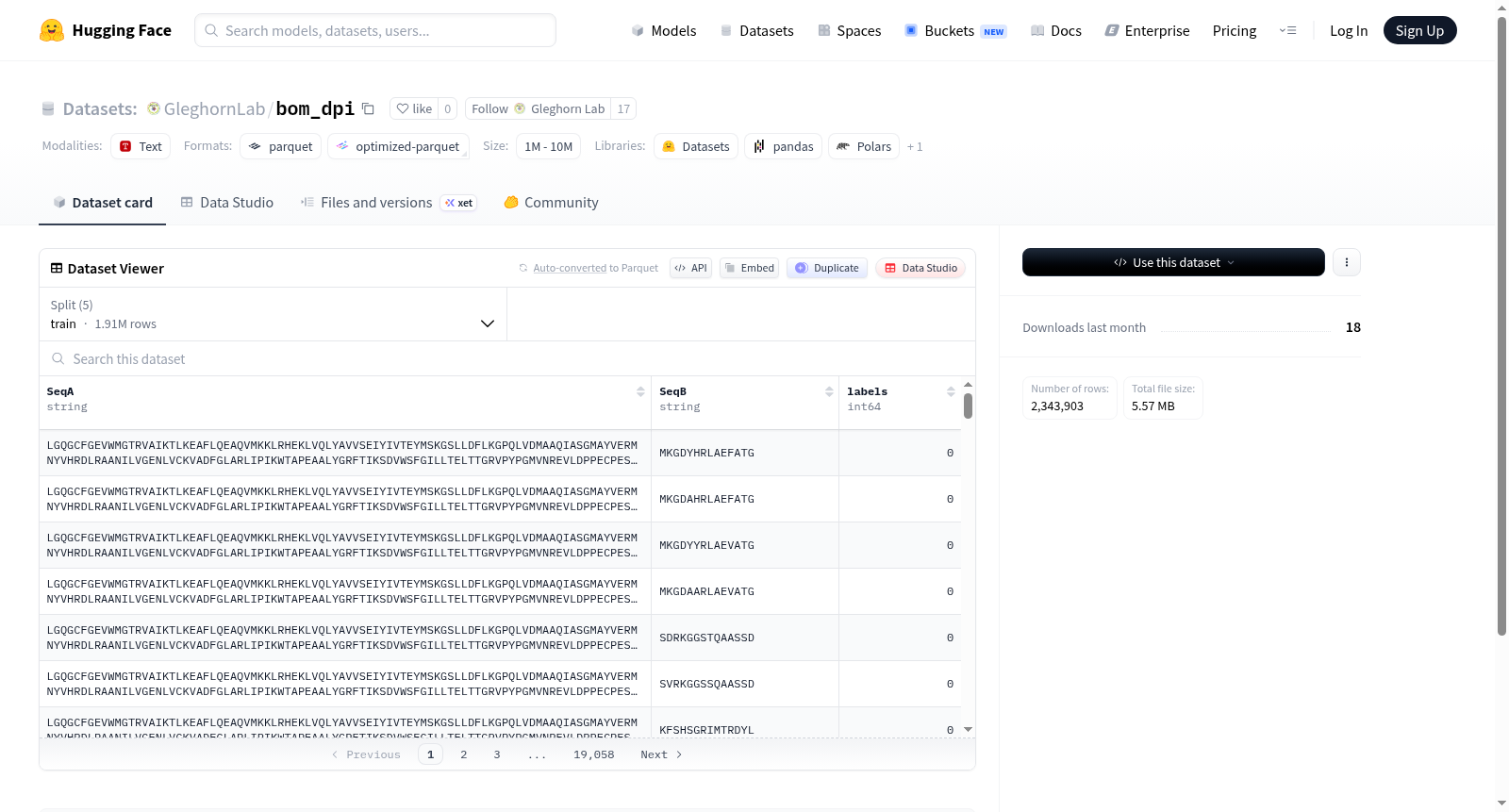The width and height of the screenshot is (1509, 812).
Task: Show the +1 more libraries
Action: pyautogui.click(x=915, y=146)
